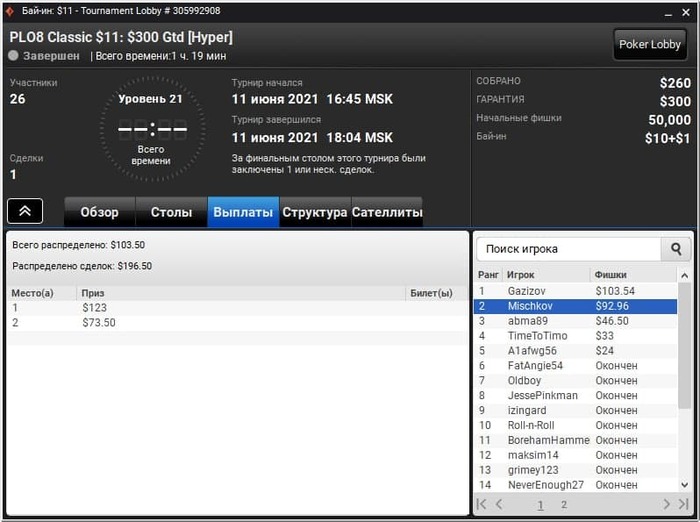This screenshot has width=700, height=522.
Task: Click PokerStars logo in title bar
Action: click(9, 11)
